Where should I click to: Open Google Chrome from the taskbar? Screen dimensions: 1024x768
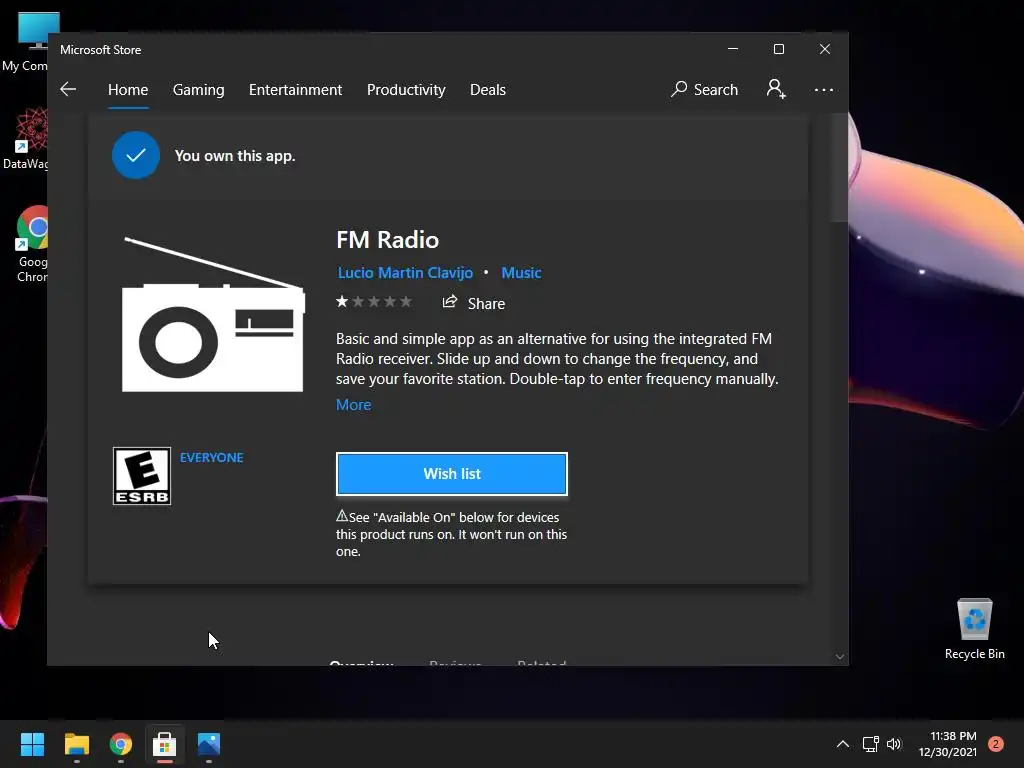tap(121, 744)
